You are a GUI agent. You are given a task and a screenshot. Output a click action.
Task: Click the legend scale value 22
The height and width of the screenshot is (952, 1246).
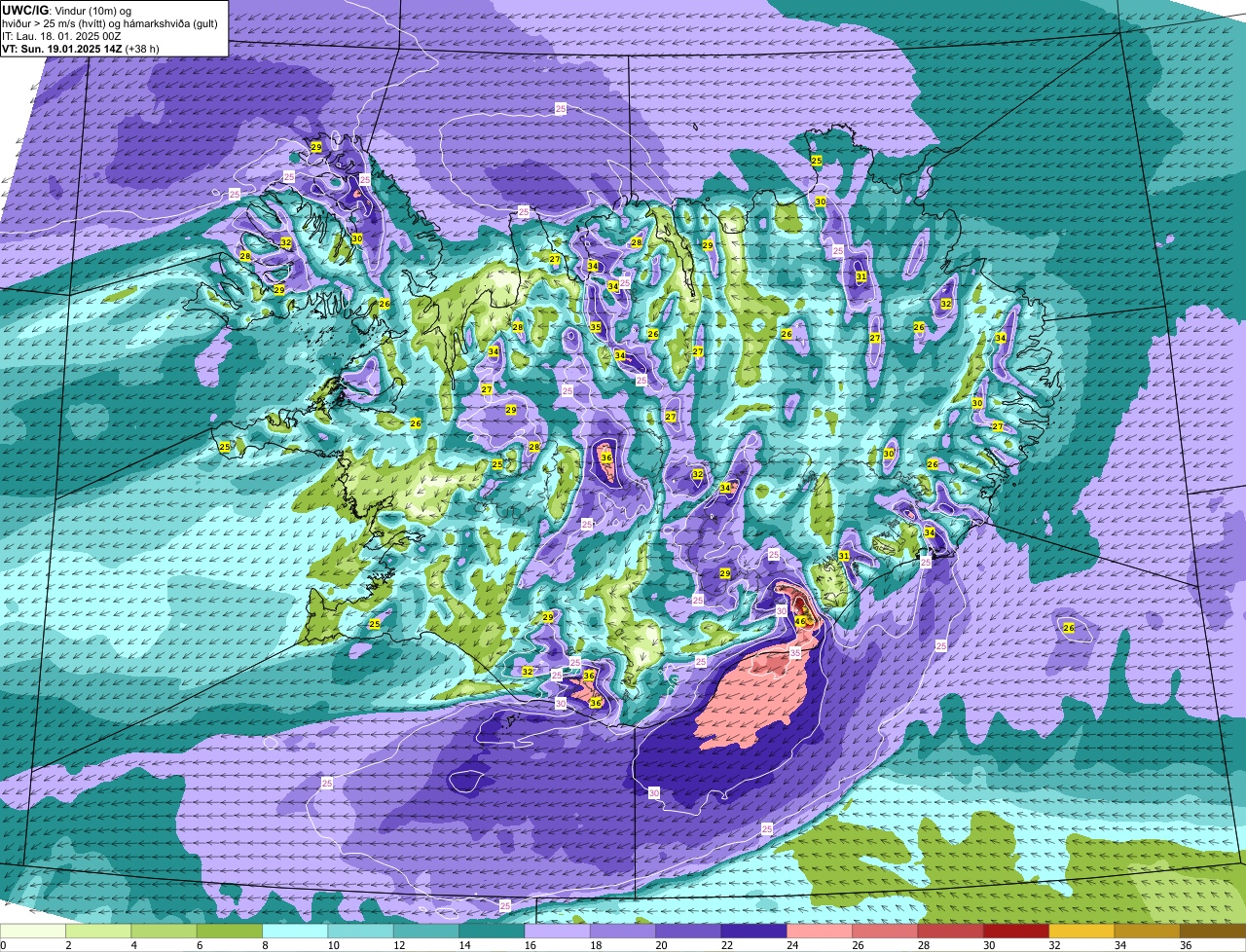[726, 945]
